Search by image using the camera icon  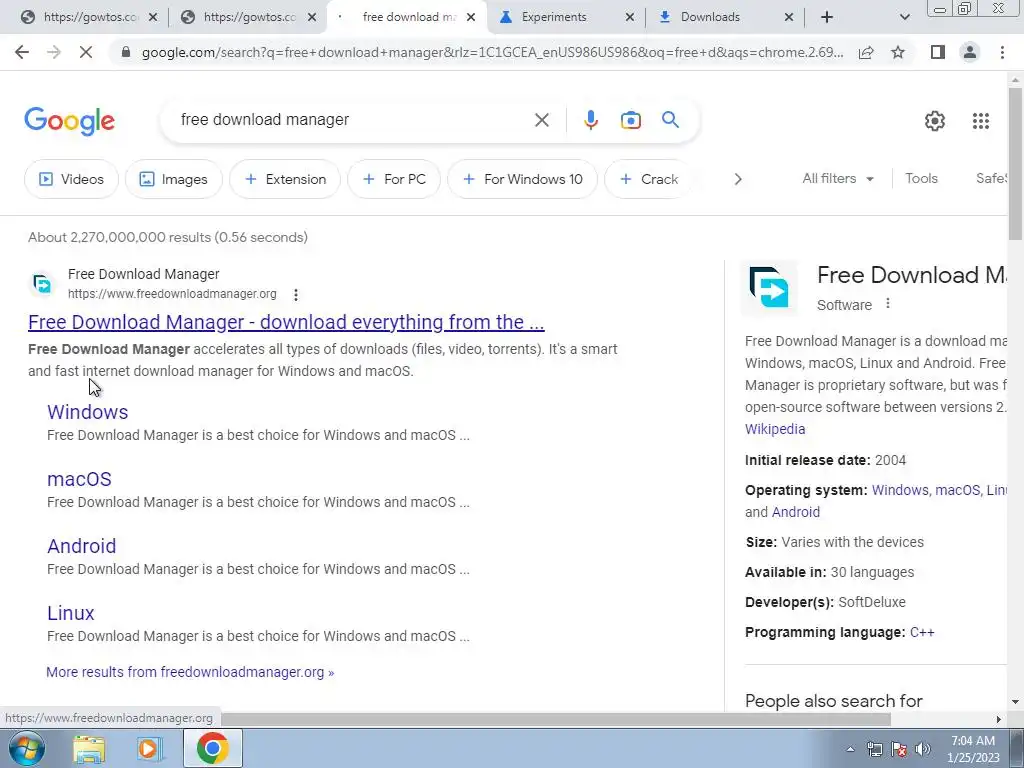(630, 120)
